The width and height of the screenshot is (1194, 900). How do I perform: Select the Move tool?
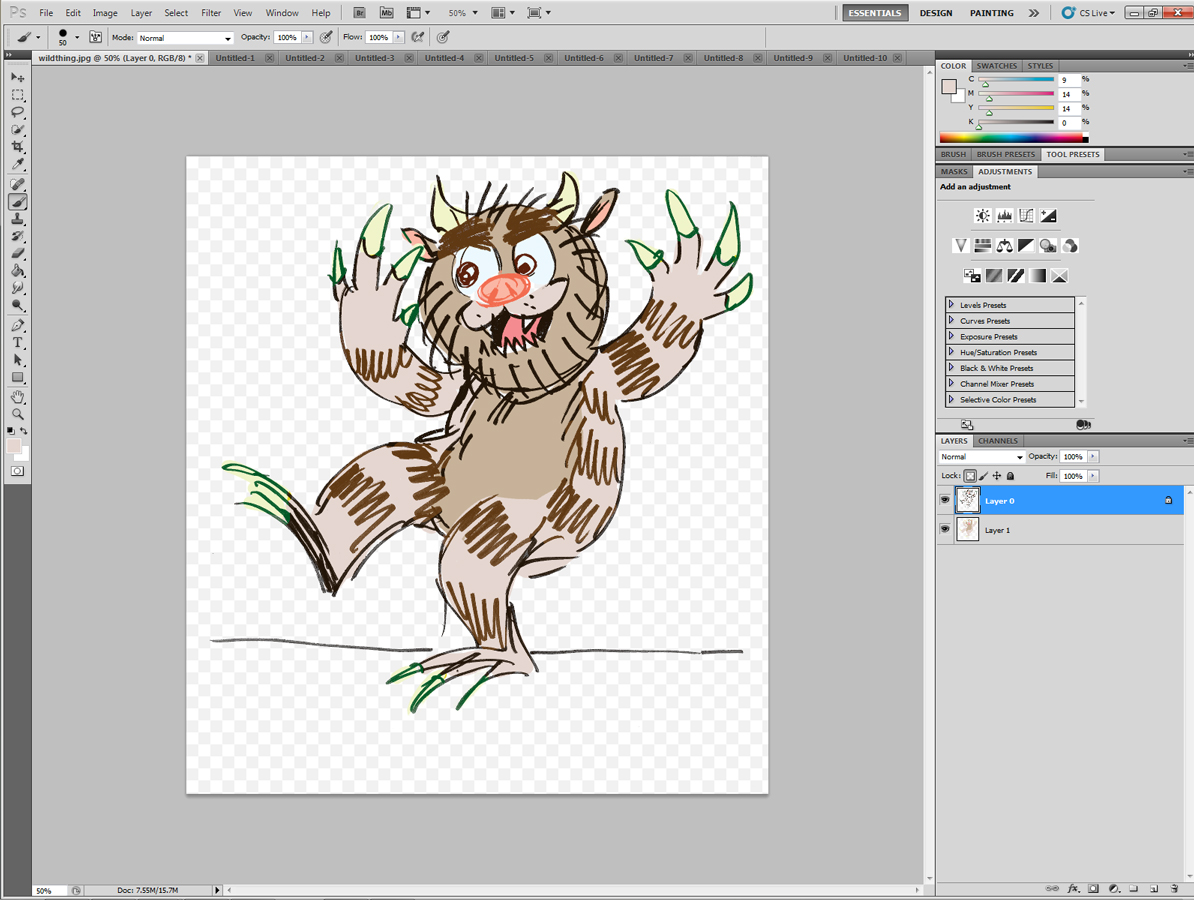[18, 78]
